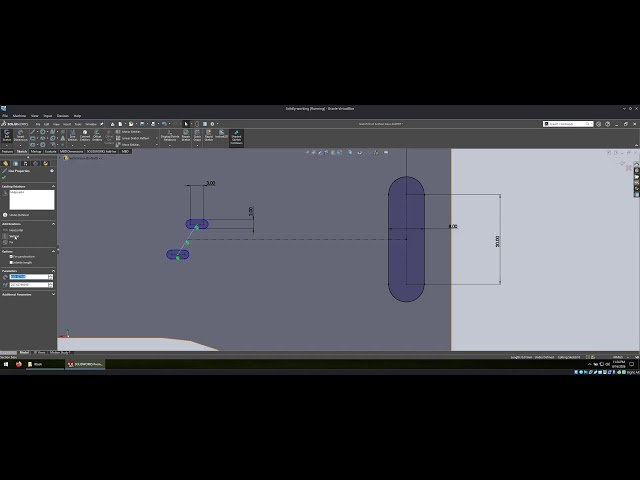Open the FeatureManager design tree tab
640x480 pixels.
[x=5, y=163]
